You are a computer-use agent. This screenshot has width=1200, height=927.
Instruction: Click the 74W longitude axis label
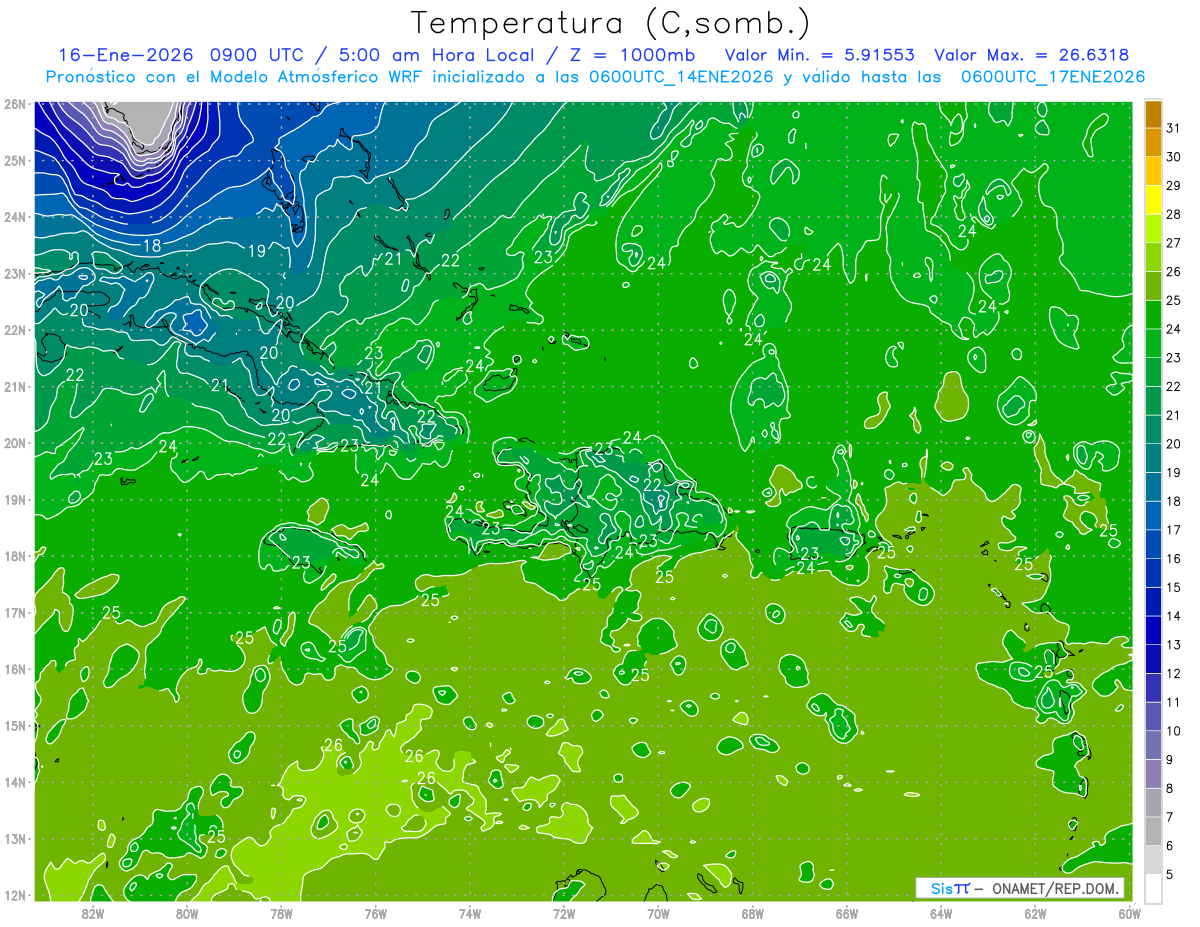[x=469, y=913]
